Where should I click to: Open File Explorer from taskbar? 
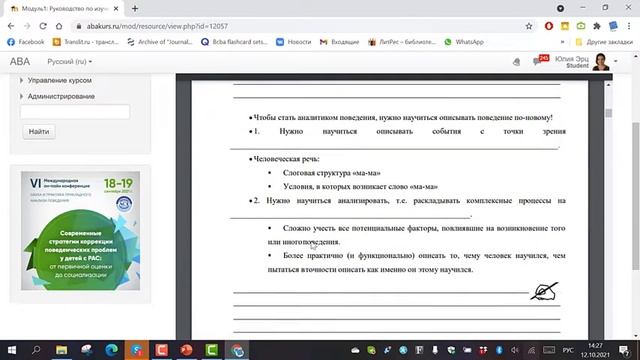pos(62,350)
